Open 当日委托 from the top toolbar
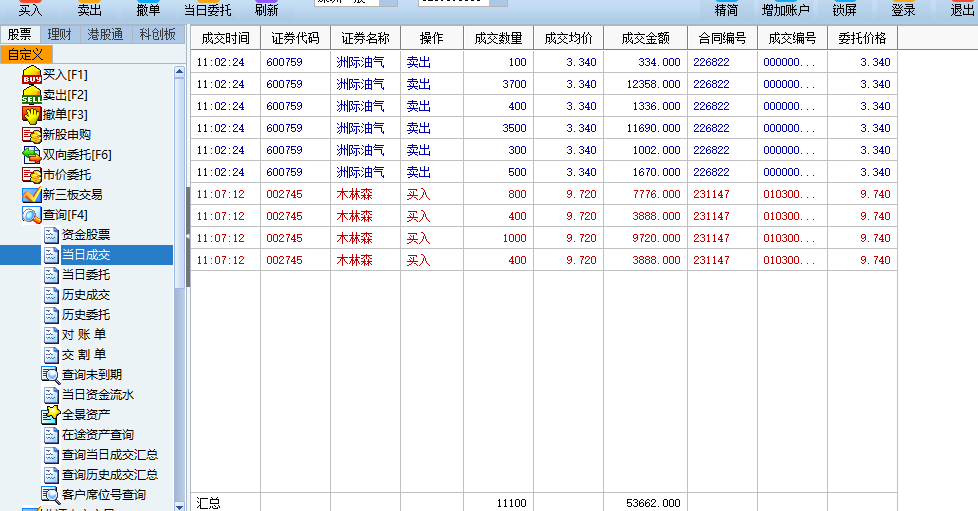Viewport: 978px width, 511px height. pos(208,9)
